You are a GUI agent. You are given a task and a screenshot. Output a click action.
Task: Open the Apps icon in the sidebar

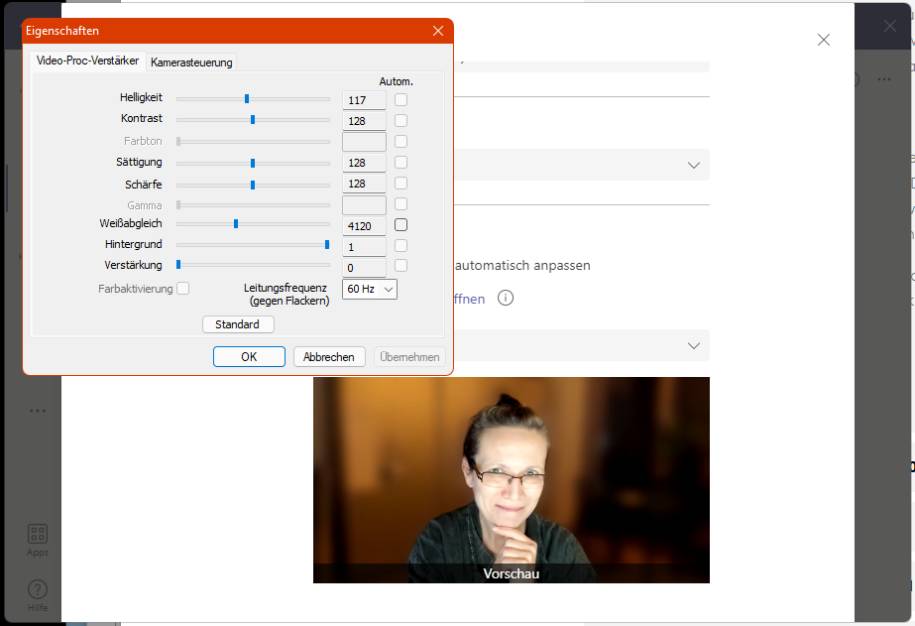37,540
